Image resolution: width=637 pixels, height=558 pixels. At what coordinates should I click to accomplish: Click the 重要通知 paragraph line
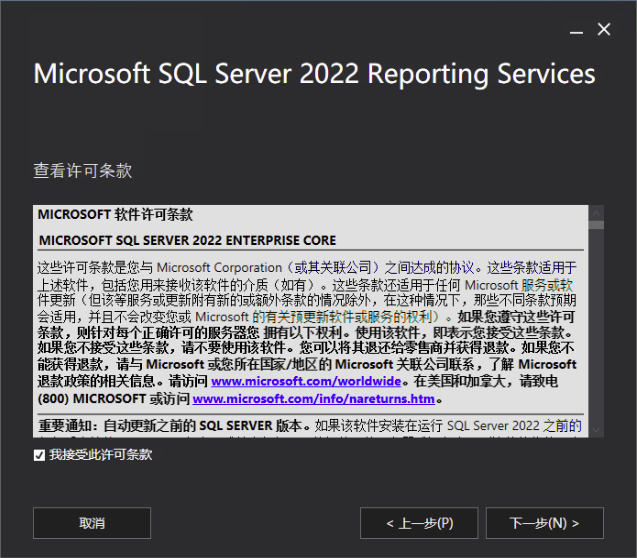click(310, 426)
